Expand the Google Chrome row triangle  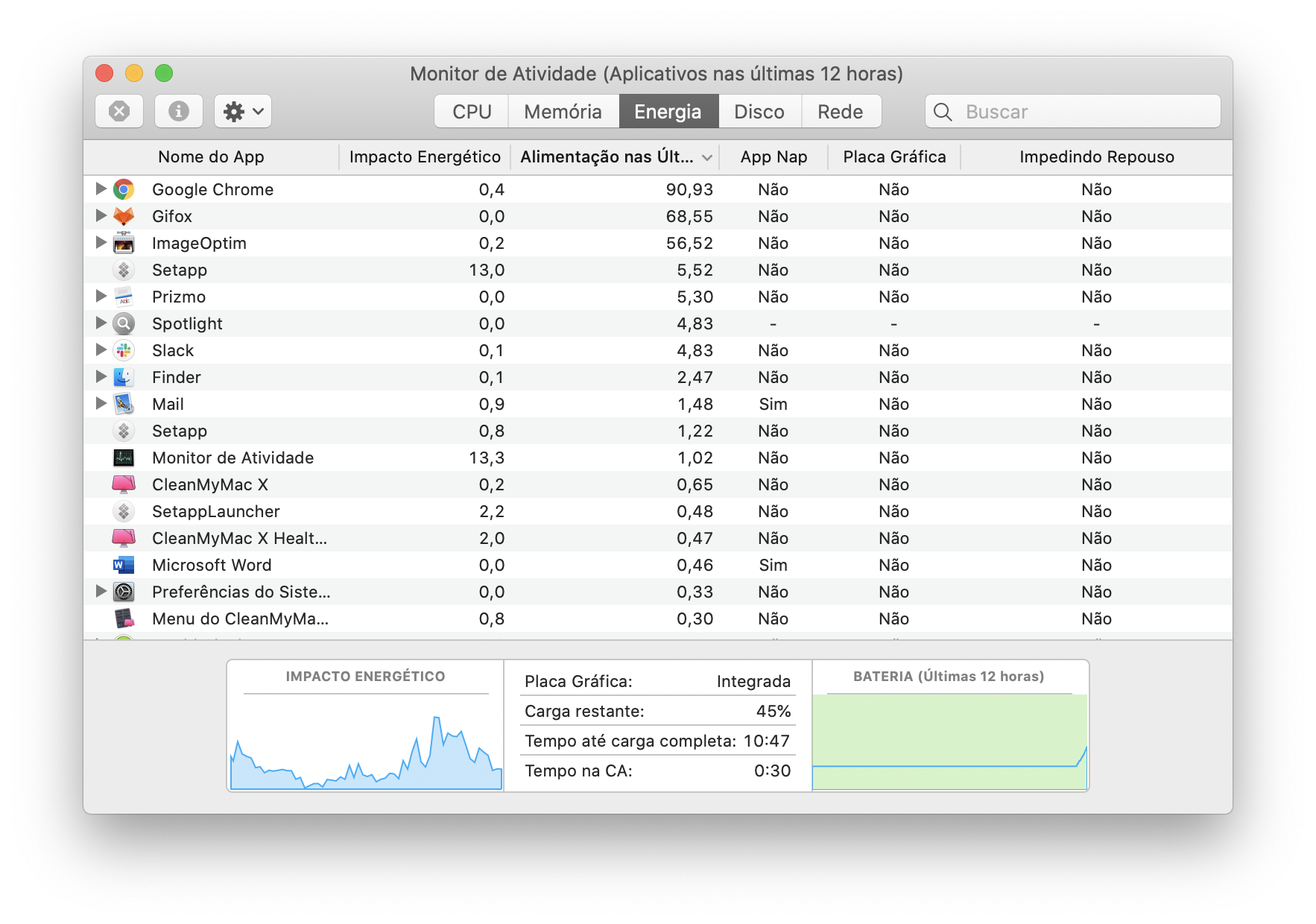pyautogui.click(x=101, y=189)
